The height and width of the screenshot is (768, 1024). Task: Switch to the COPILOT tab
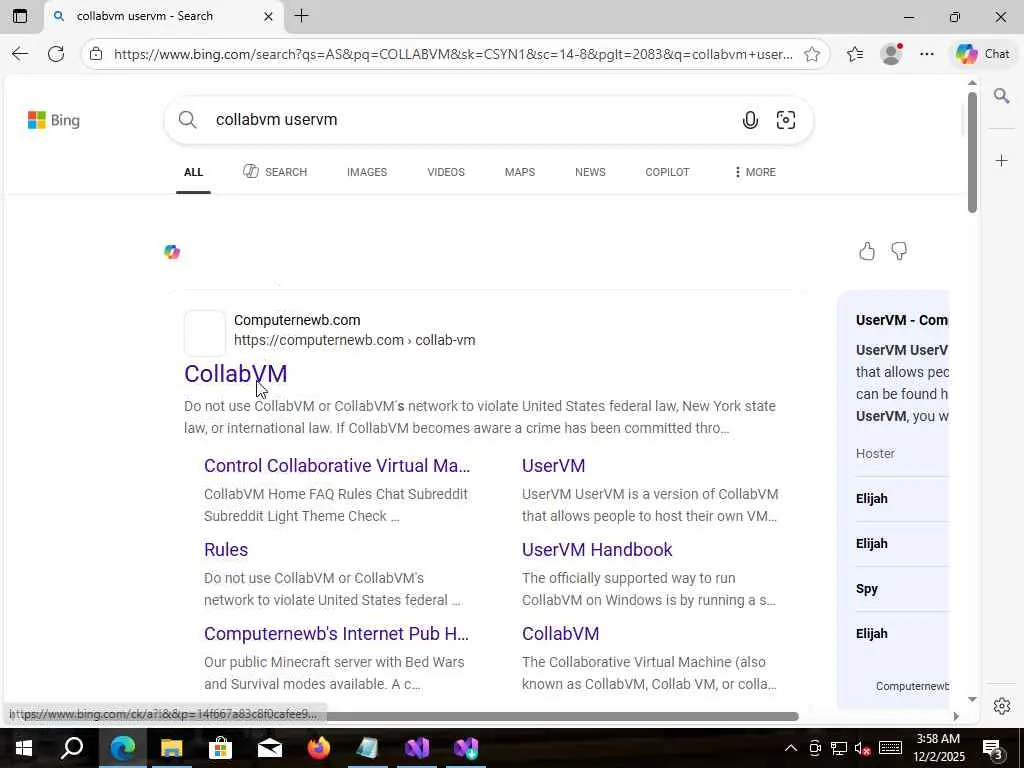[667, 172]
